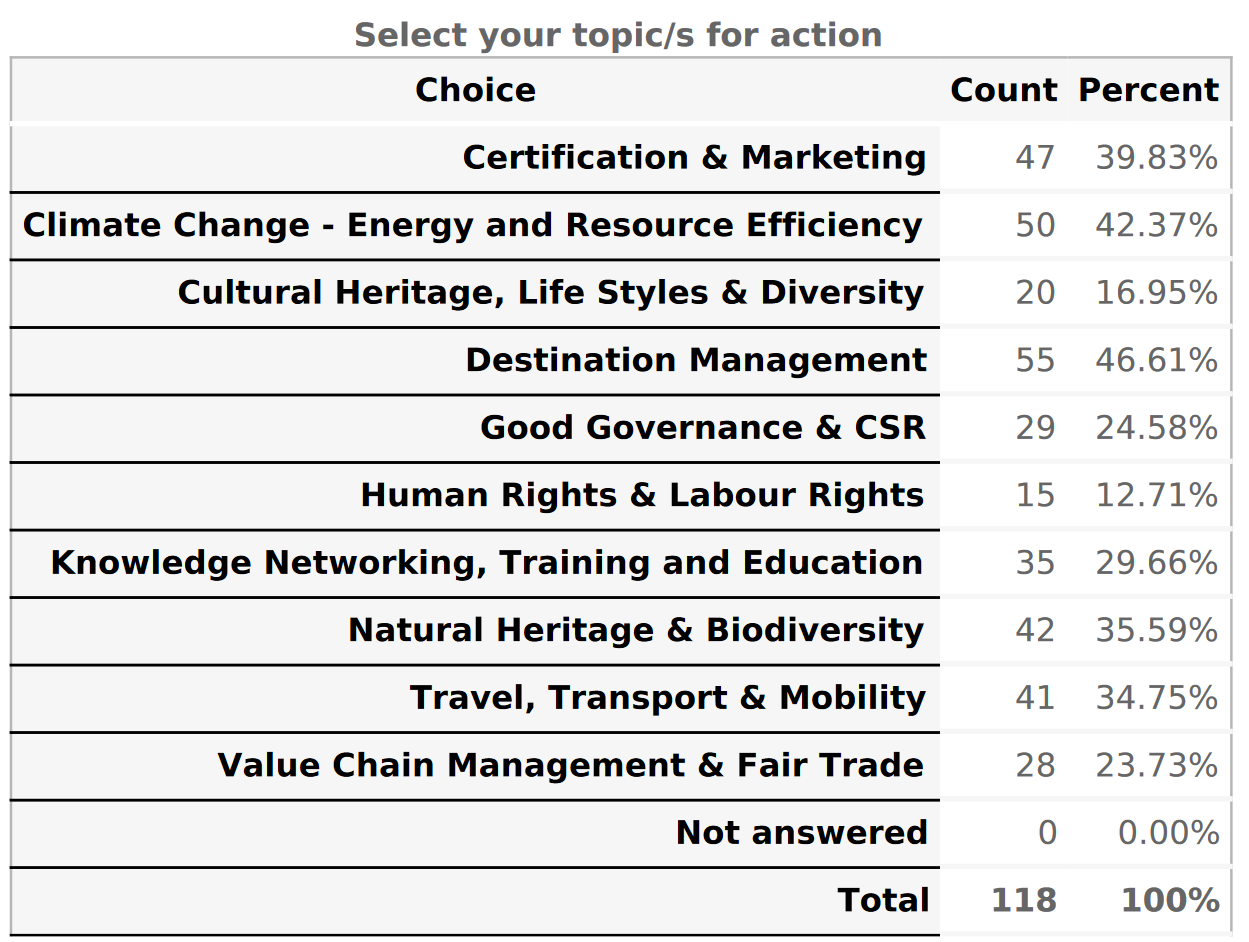Click the Cultural Heritage, Life Styles & Diversity label

point(551,293)
